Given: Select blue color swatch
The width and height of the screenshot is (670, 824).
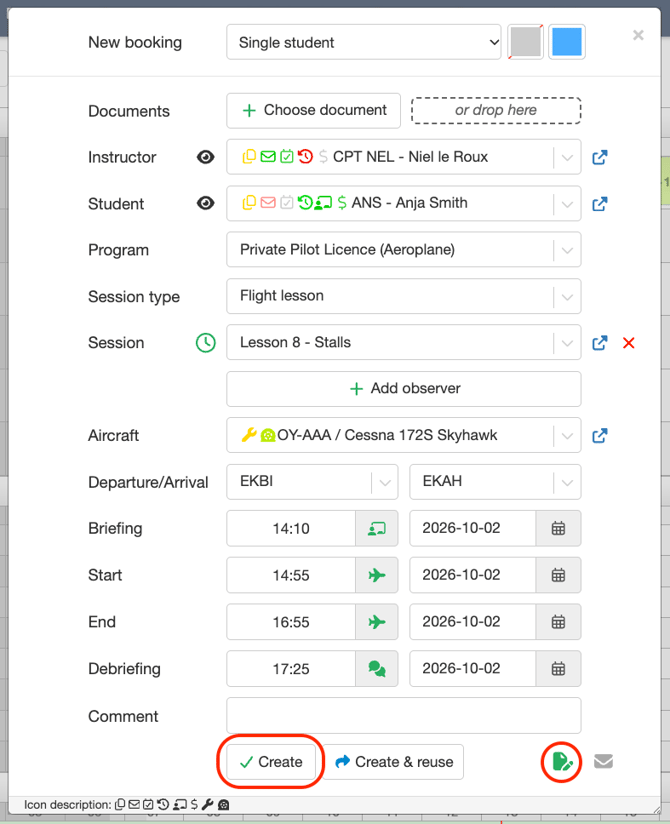Looking at the screenshot, I should [567, 42].
